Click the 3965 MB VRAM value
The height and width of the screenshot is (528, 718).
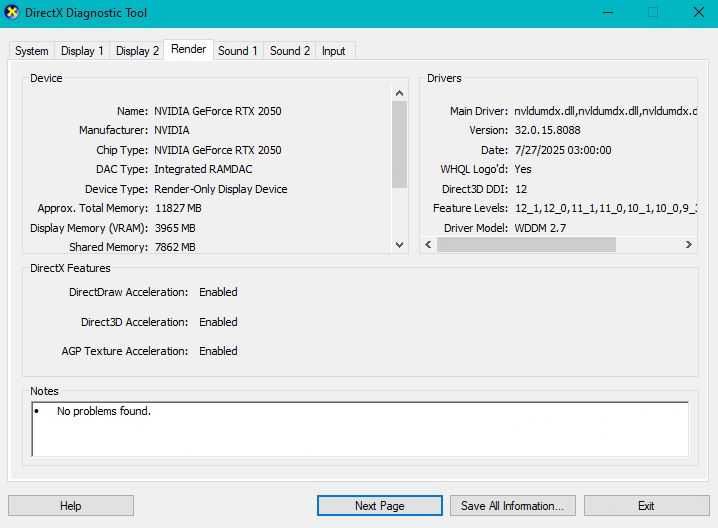click(x=175, y=228)
